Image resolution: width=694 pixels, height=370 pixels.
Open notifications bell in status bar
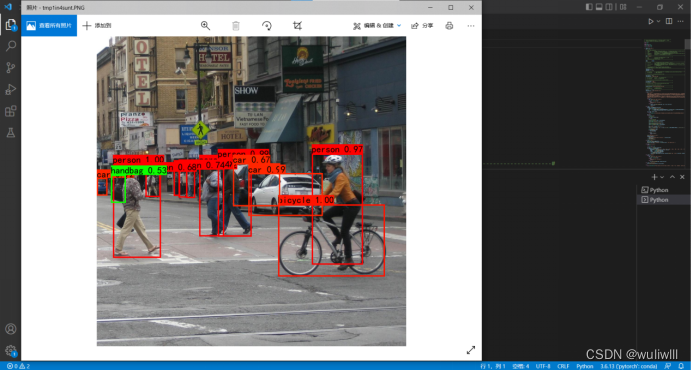[681, 366]
